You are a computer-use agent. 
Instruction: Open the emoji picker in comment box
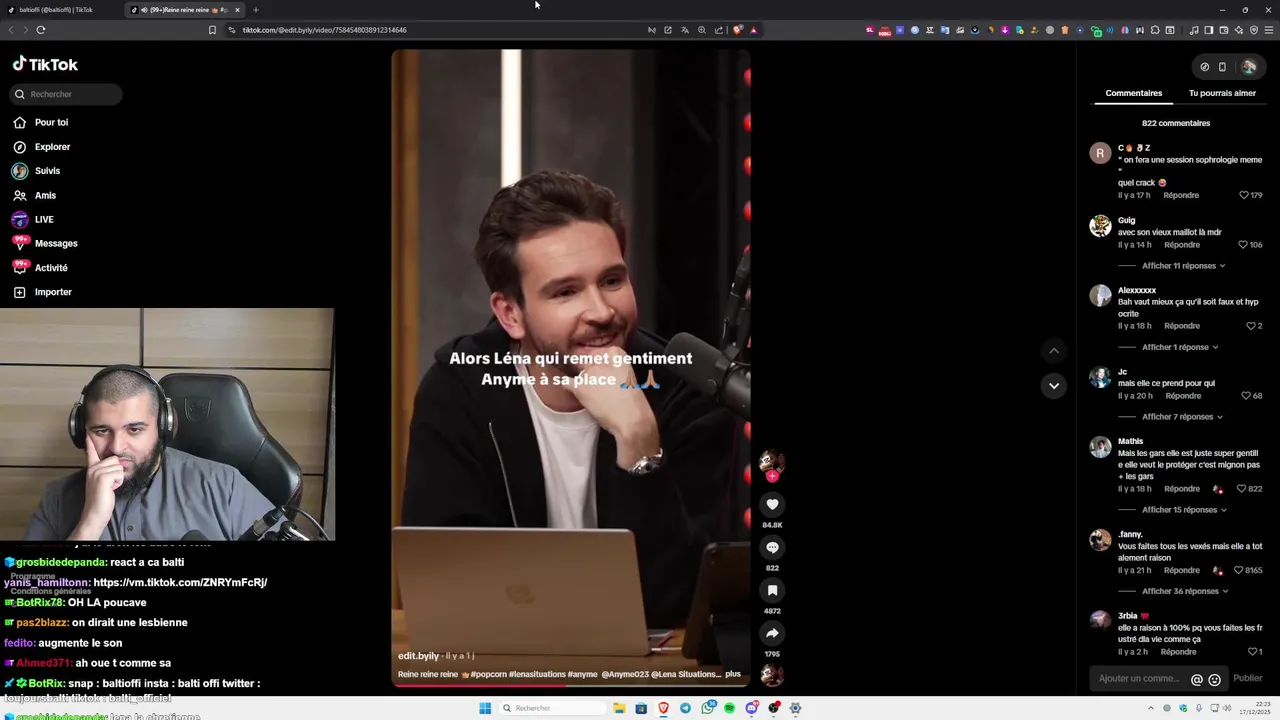click(1215, 680)
